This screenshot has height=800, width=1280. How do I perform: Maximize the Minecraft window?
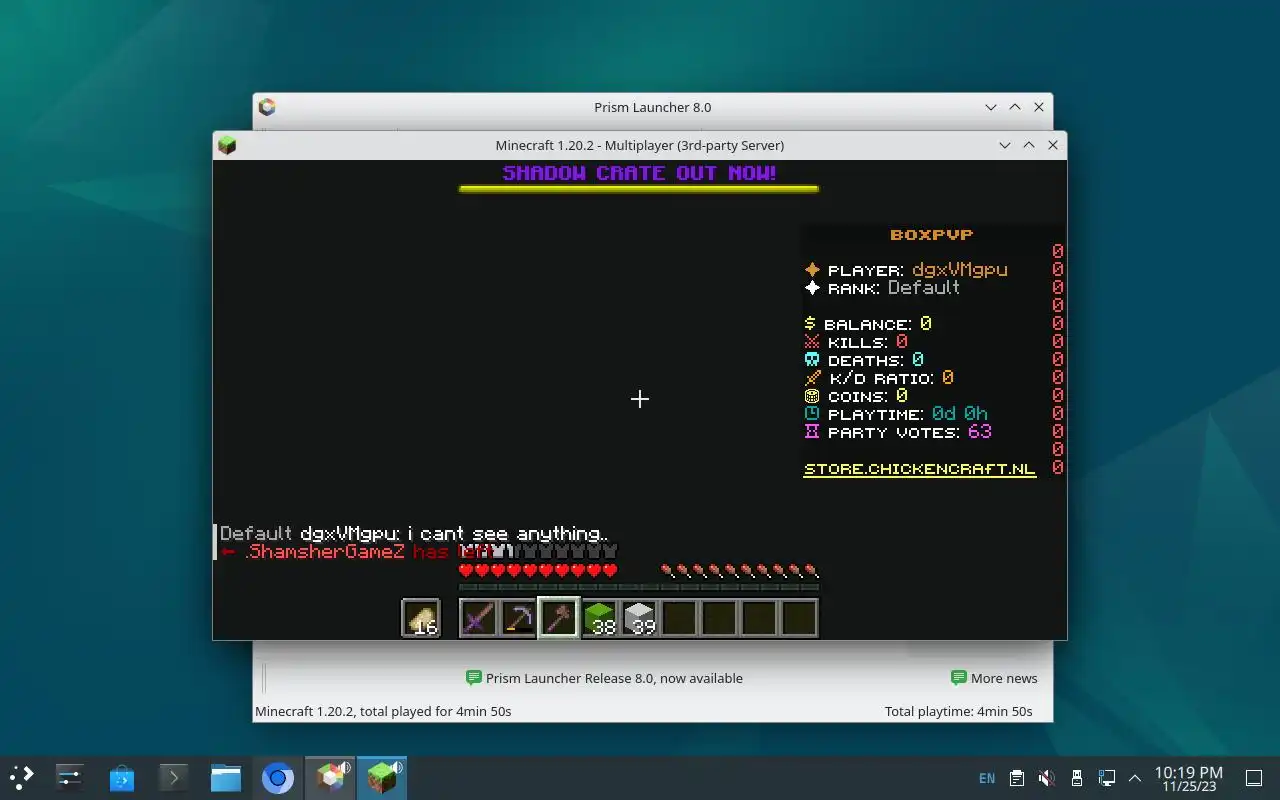point(1029,145)
